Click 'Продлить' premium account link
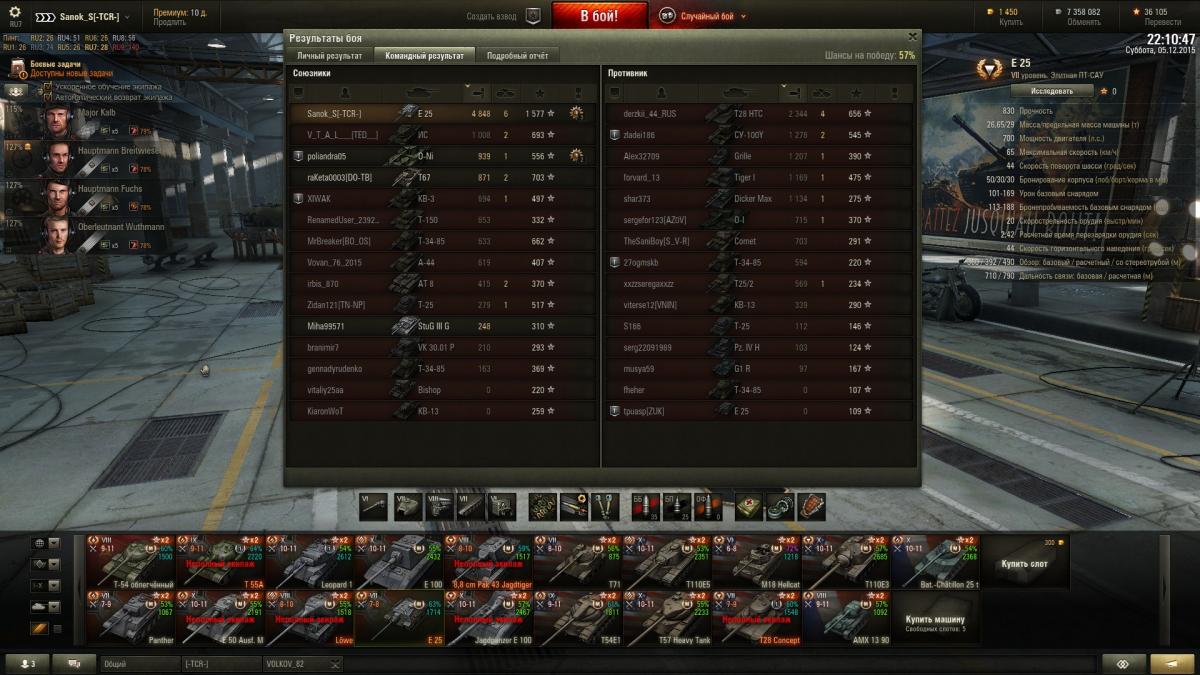1200x675 pixels. [x=169, y=22]
